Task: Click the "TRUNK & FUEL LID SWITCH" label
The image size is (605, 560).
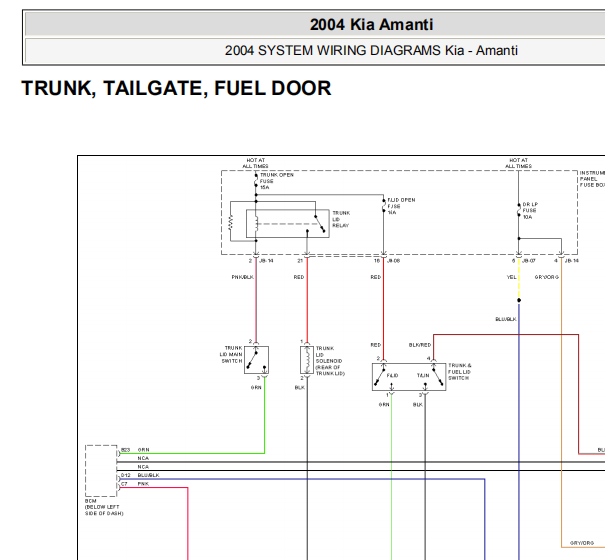Action: click(x=460, y=372)
